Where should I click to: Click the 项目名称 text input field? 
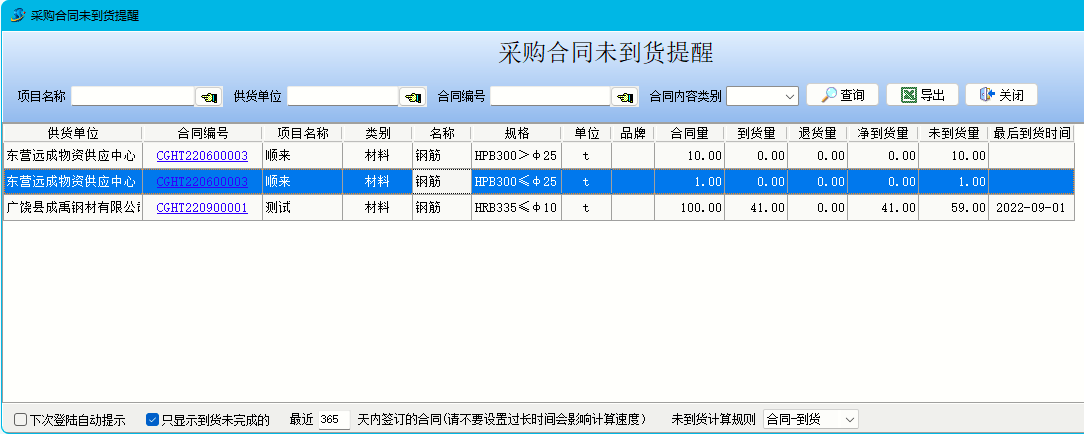(132, 97)
